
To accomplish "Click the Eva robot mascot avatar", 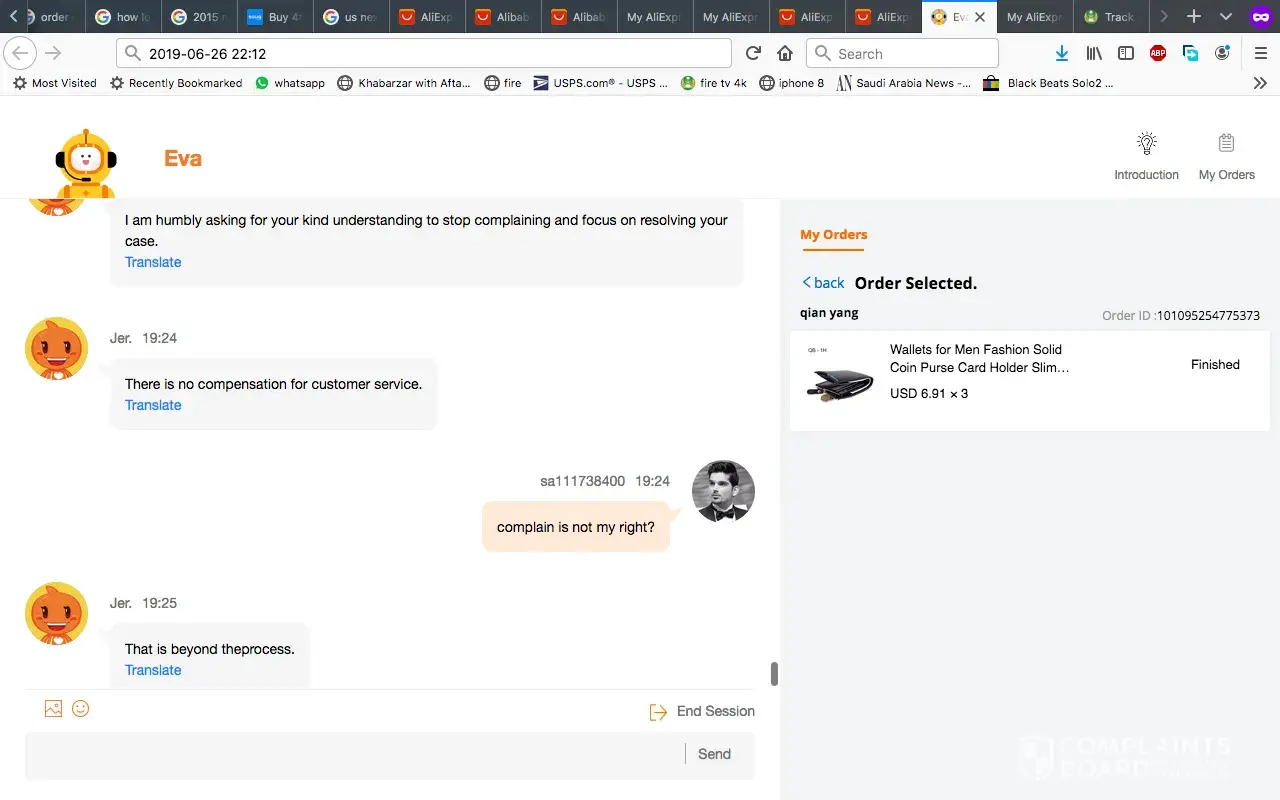I will [x=86, y=163].
